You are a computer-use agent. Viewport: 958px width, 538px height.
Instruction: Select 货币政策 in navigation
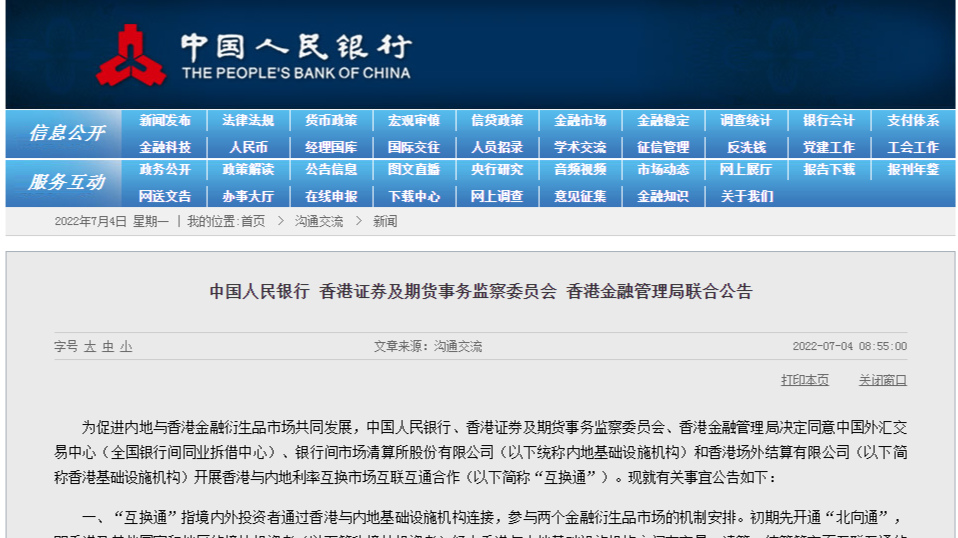[331, 120]
